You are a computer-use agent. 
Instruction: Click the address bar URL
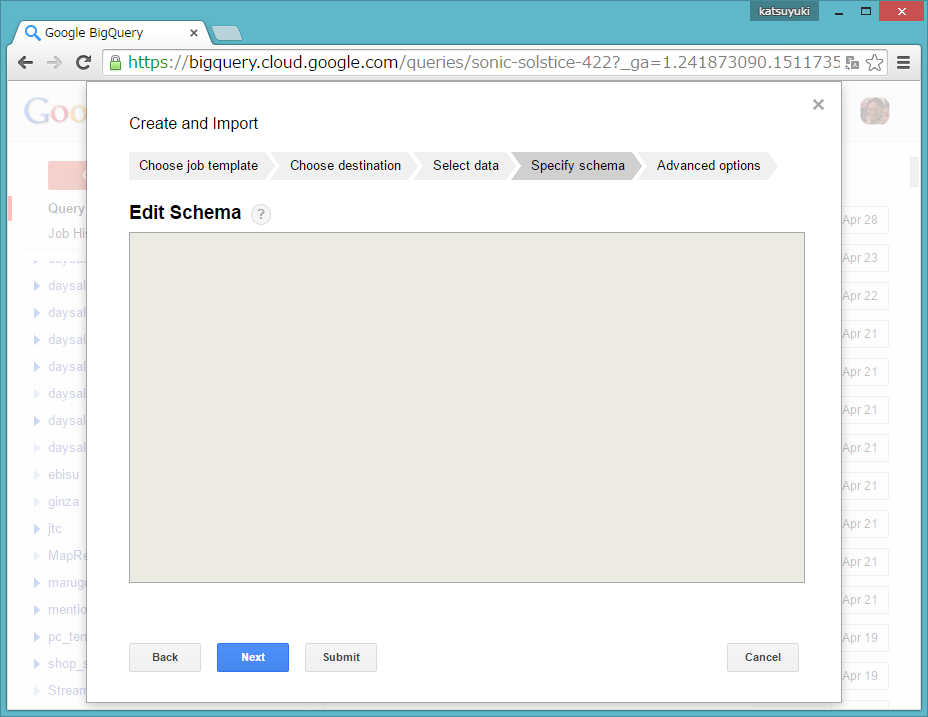pyautogui.click(x=484, y=63)
